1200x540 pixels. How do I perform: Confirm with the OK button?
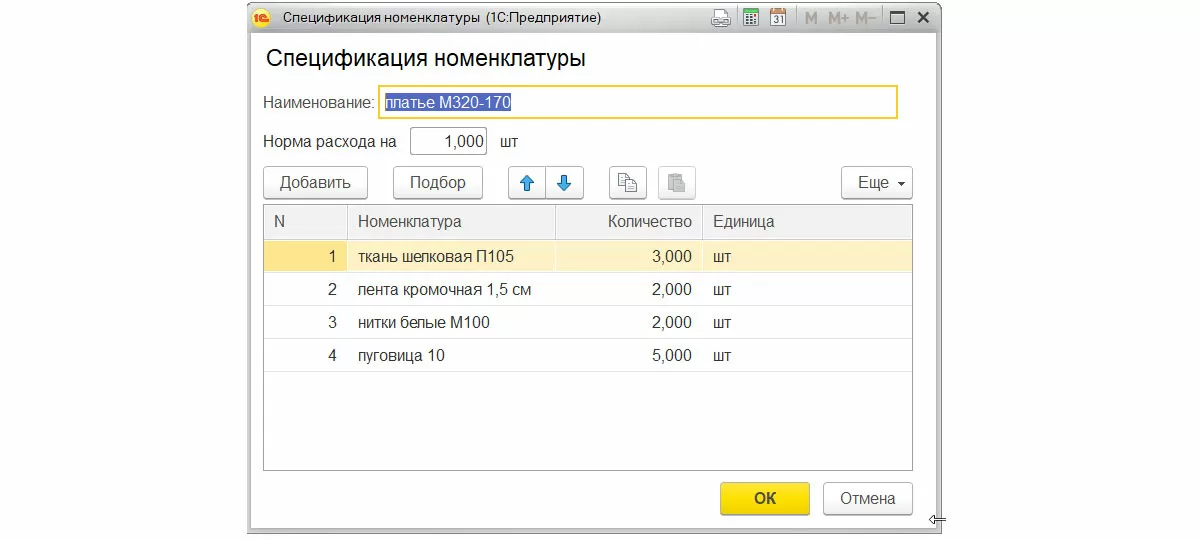765,499
